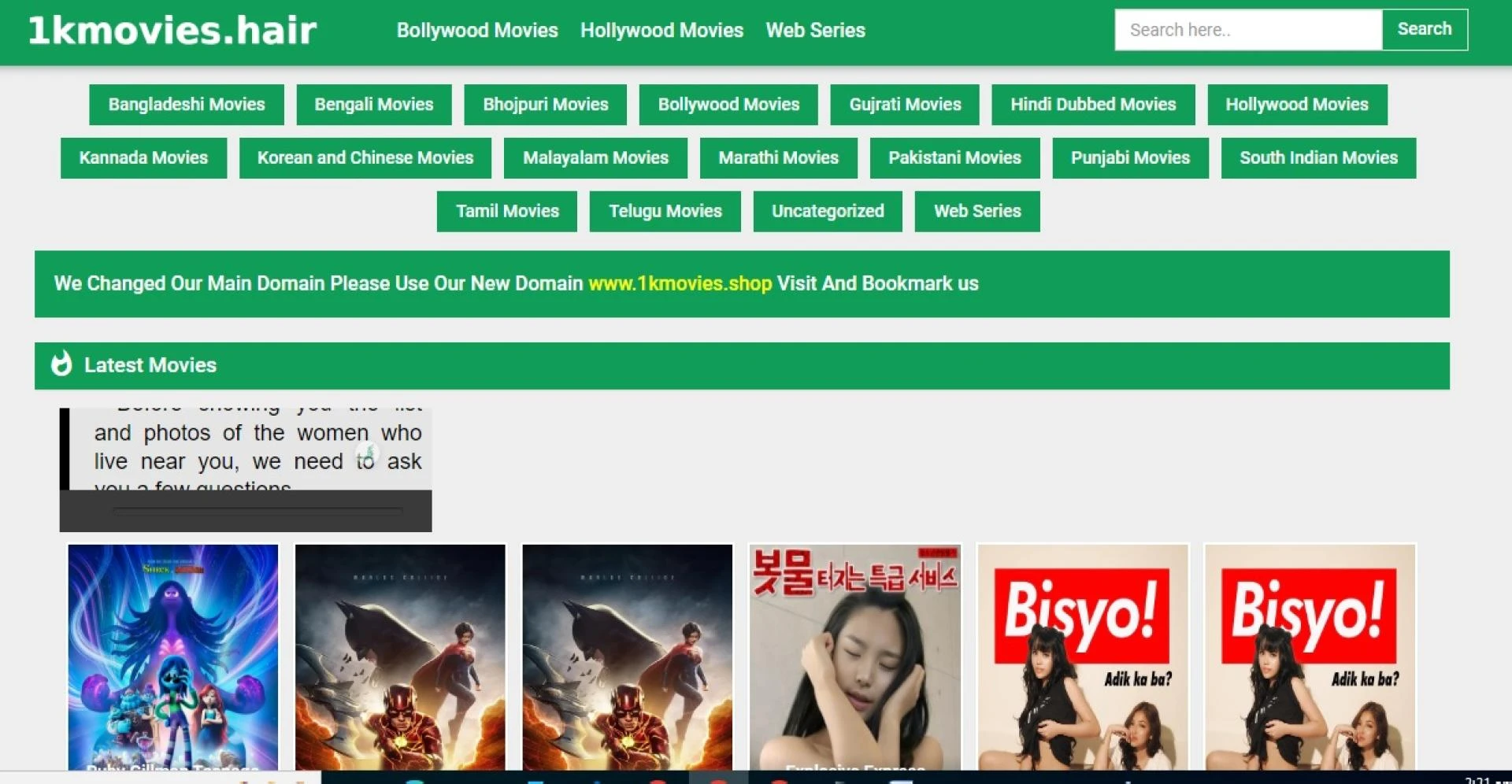Viewport: 1512px width, 784px height.
Task: Select the Bhojpuri Movies category
Action: pyautogui.click(x=545, y=104)
